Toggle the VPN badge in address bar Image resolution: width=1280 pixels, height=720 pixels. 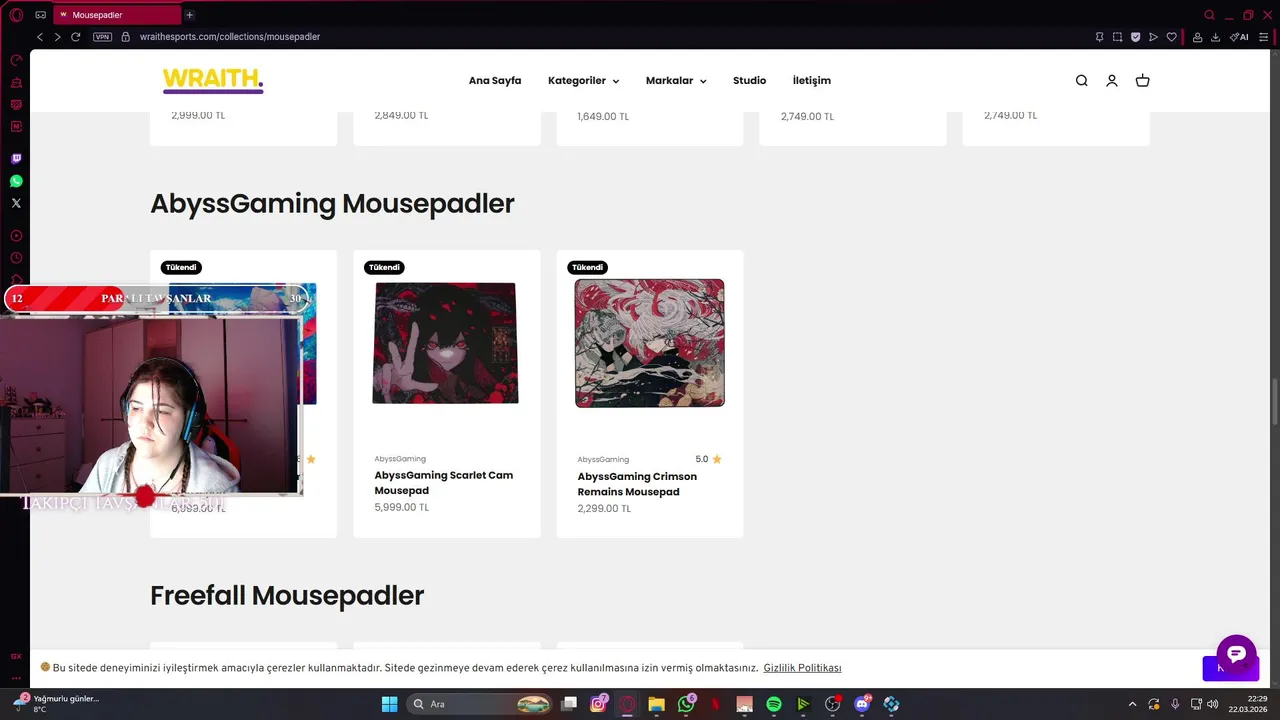102,37
